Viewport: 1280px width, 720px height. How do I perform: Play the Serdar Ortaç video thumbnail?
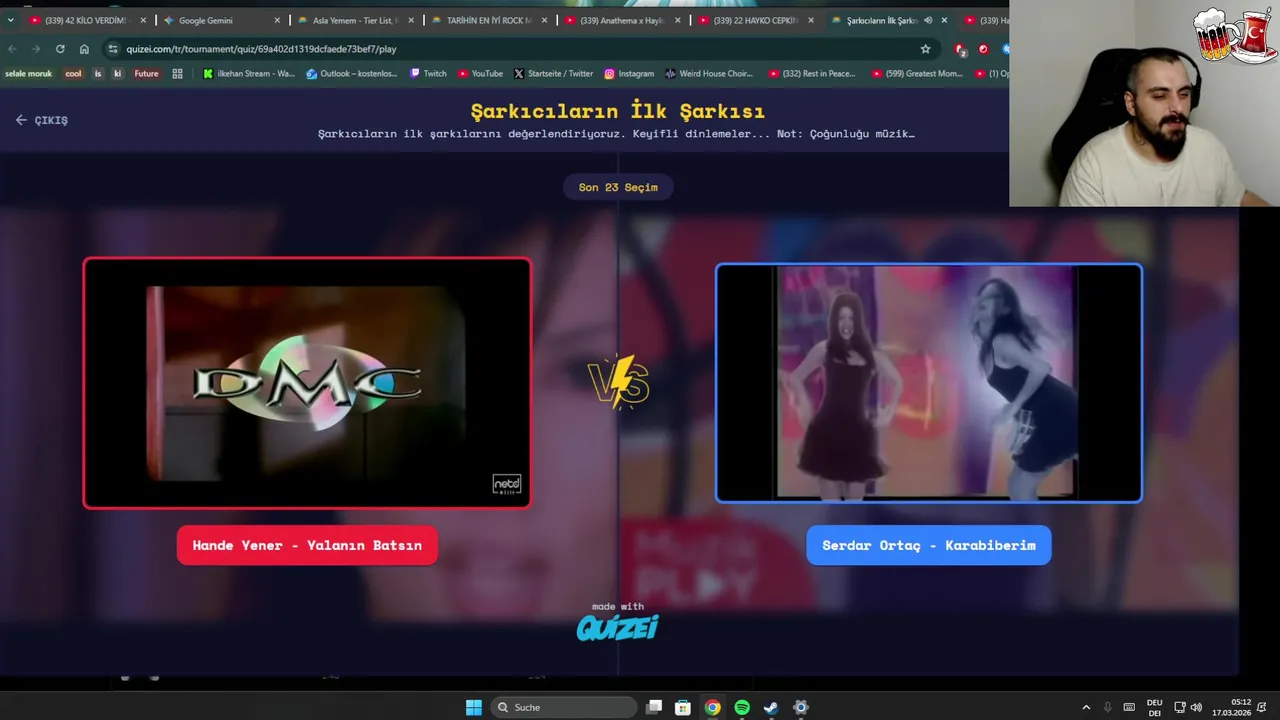pos(928,383)
